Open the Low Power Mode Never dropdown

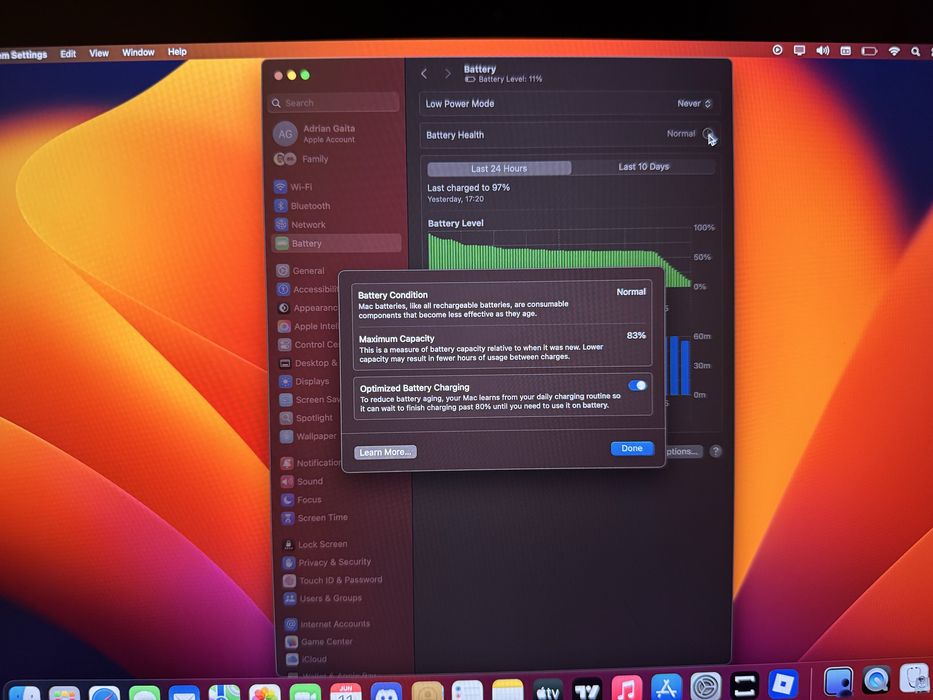click(x=694, y=104)
